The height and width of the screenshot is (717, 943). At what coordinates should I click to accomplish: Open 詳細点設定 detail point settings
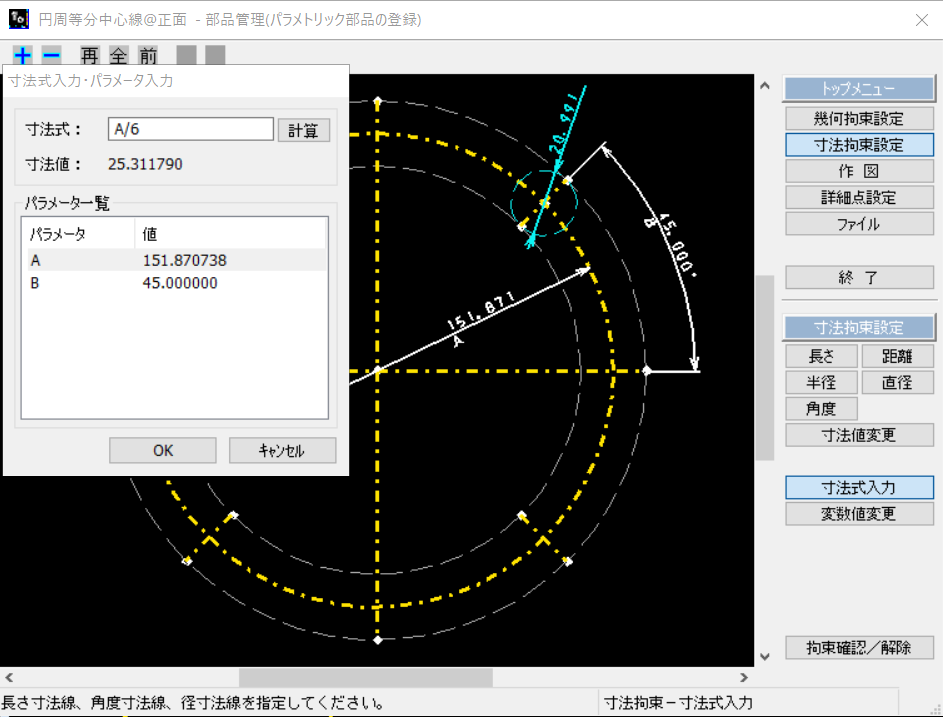tap(859, 198)
